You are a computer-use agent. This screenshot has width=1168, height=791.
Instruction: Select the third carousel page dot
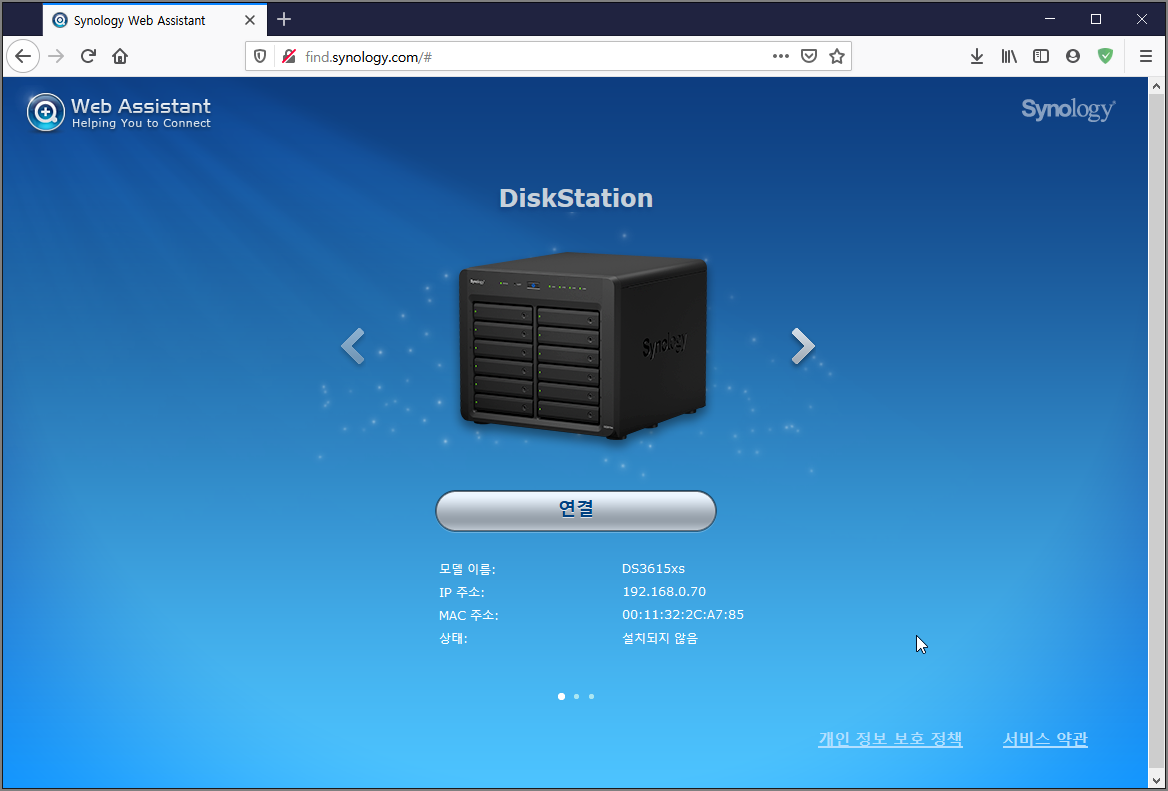point(591,696)
